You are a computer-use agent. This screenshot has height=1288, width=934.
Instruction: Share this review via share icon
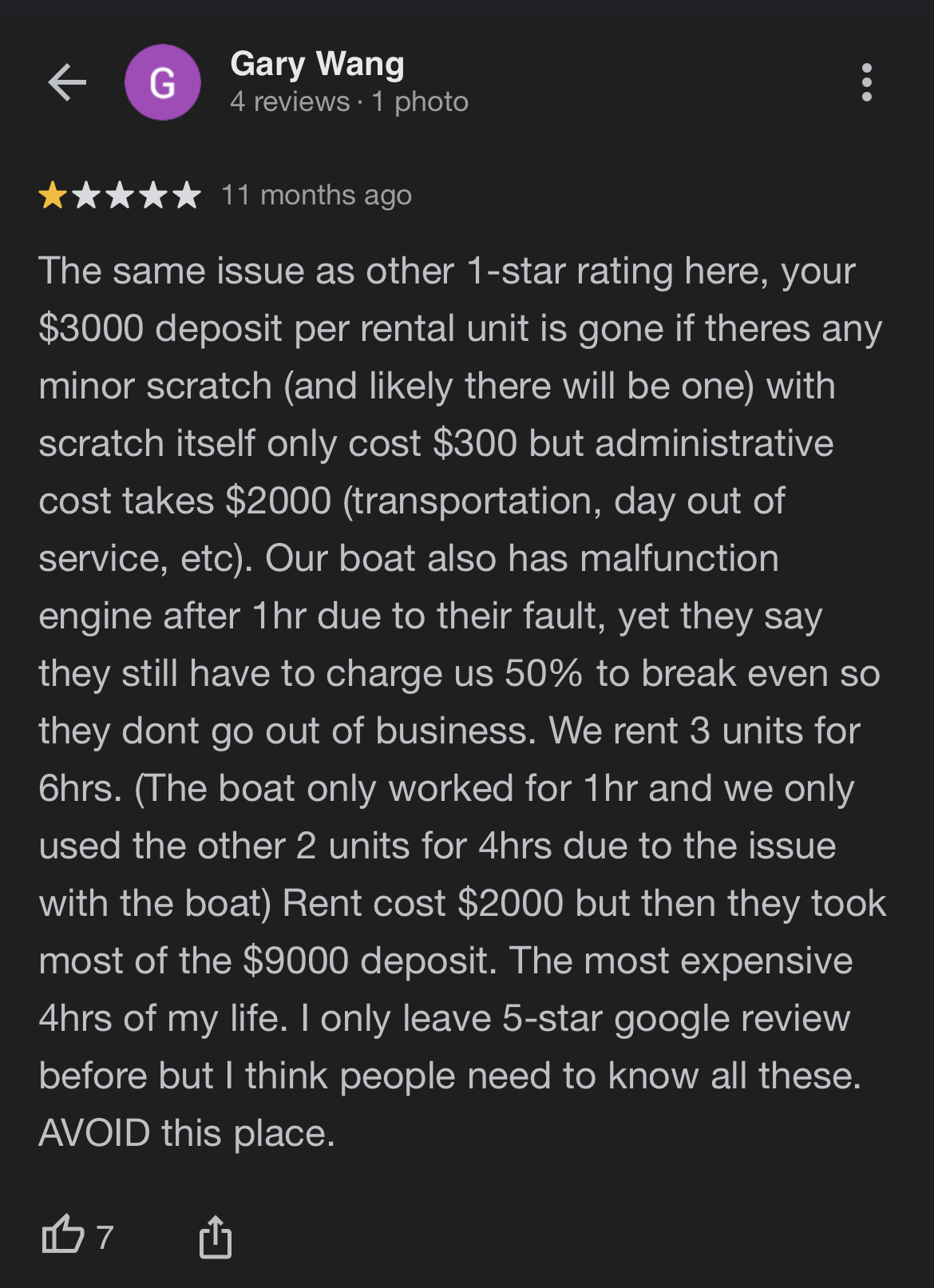tap(216, 1237)
